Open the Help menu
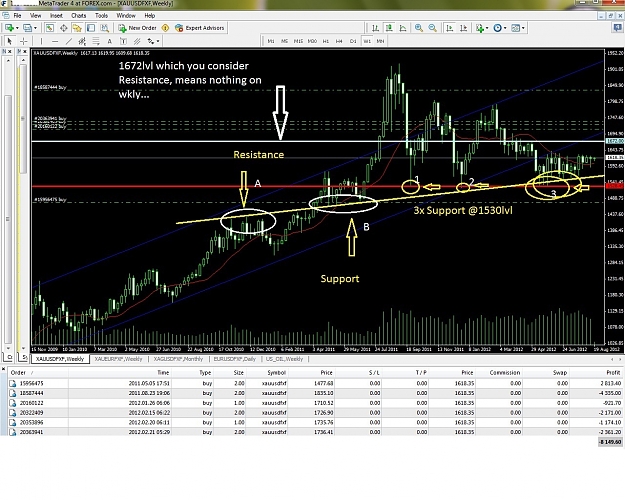Viewport: 625px width, 500px height. pyautogui.click(x=149, y=16)
